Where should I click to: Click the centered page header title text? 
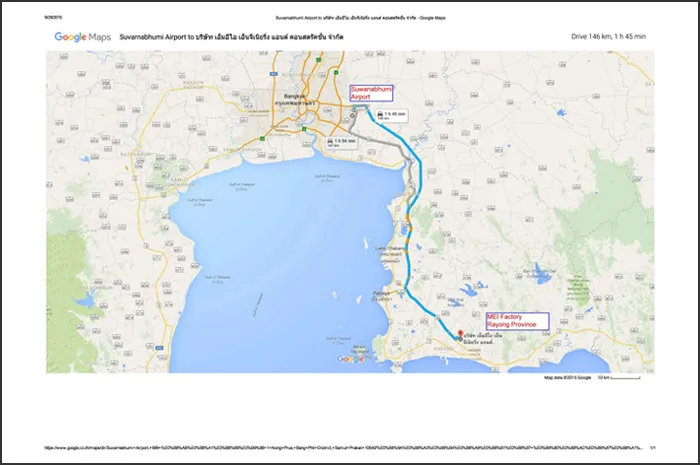360,18
